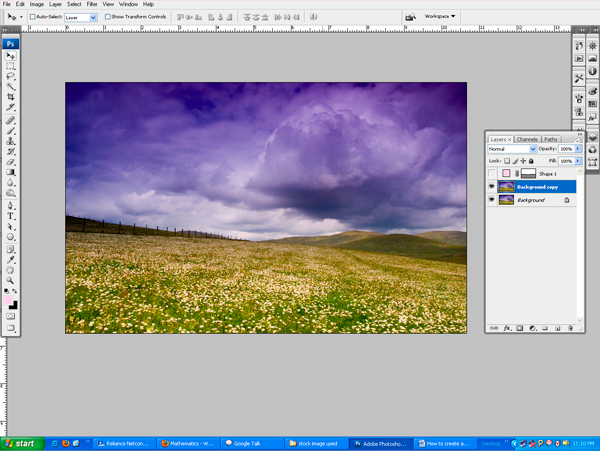Open the Fill slider arrow
Viewport: 600px width, 451px height.
tap(578, 161)
